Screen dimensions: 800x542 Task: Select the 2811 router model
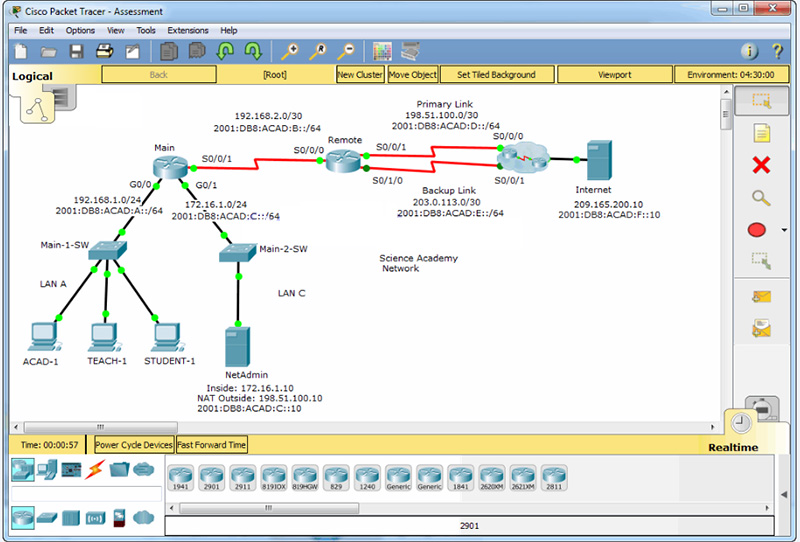coord(554,478)
